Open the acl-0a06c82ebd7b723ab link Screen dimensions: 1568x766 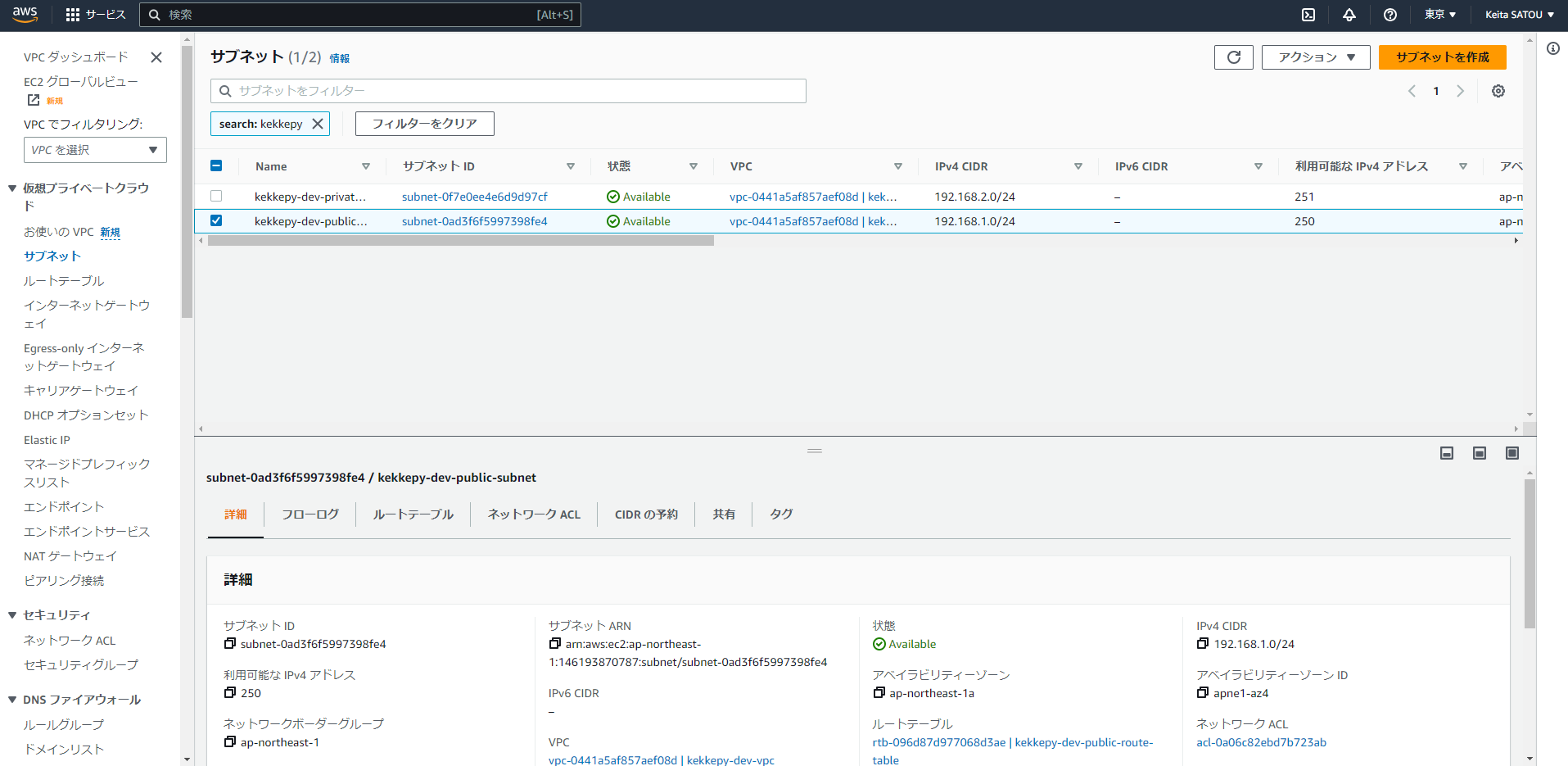point(1261,742)
